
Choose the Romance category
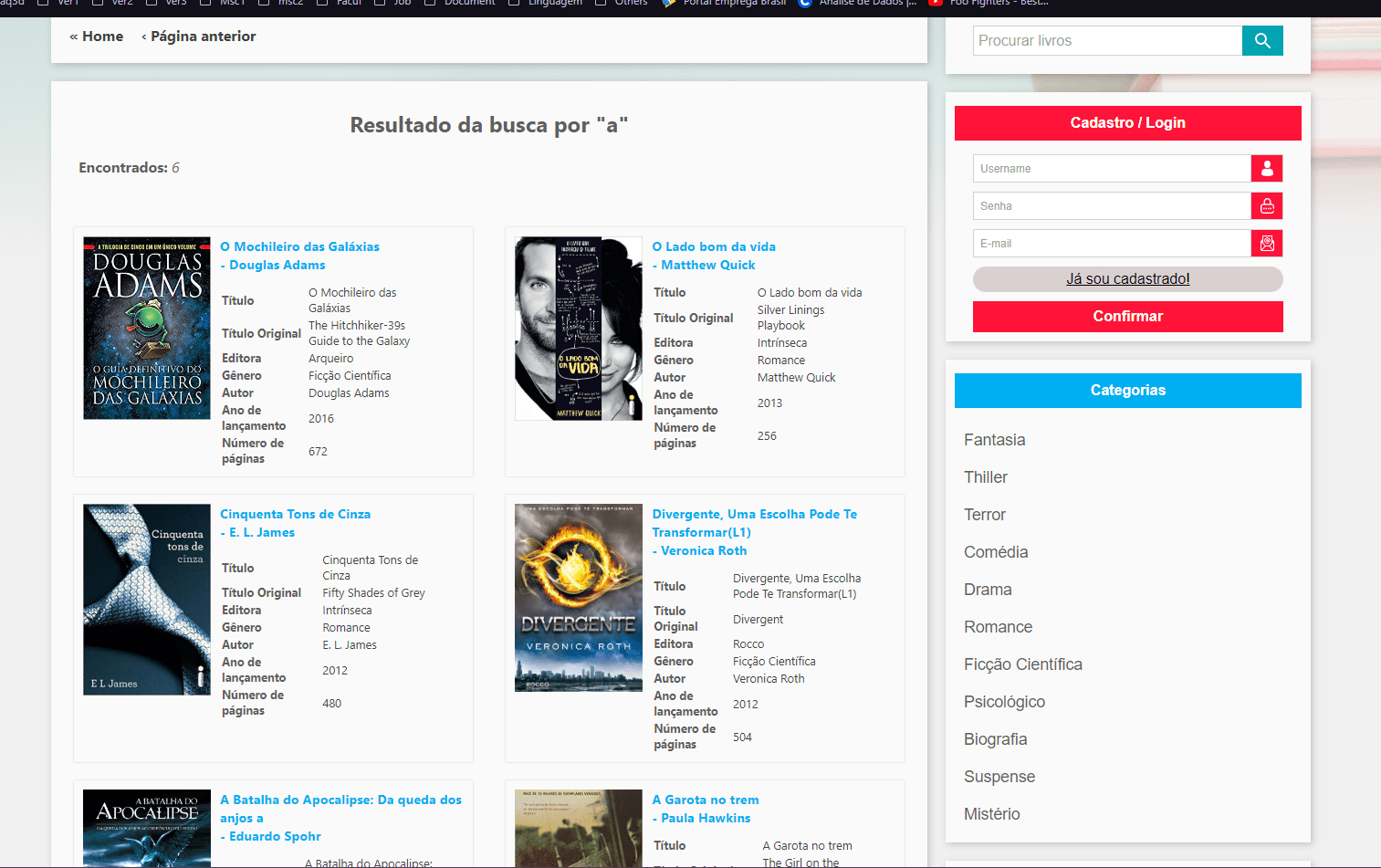(998, 627)
